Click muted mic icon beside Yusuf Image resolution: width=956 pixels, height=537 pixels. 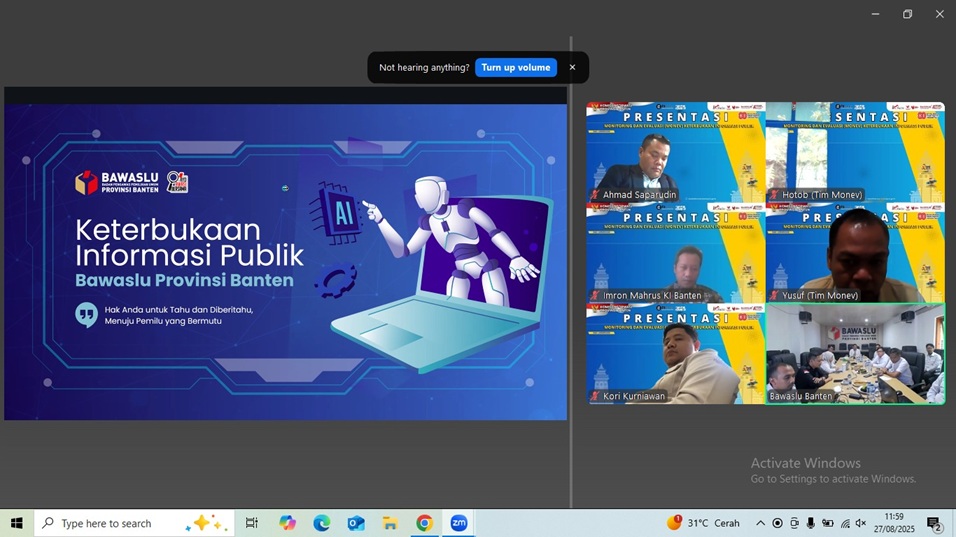point(774,295)
